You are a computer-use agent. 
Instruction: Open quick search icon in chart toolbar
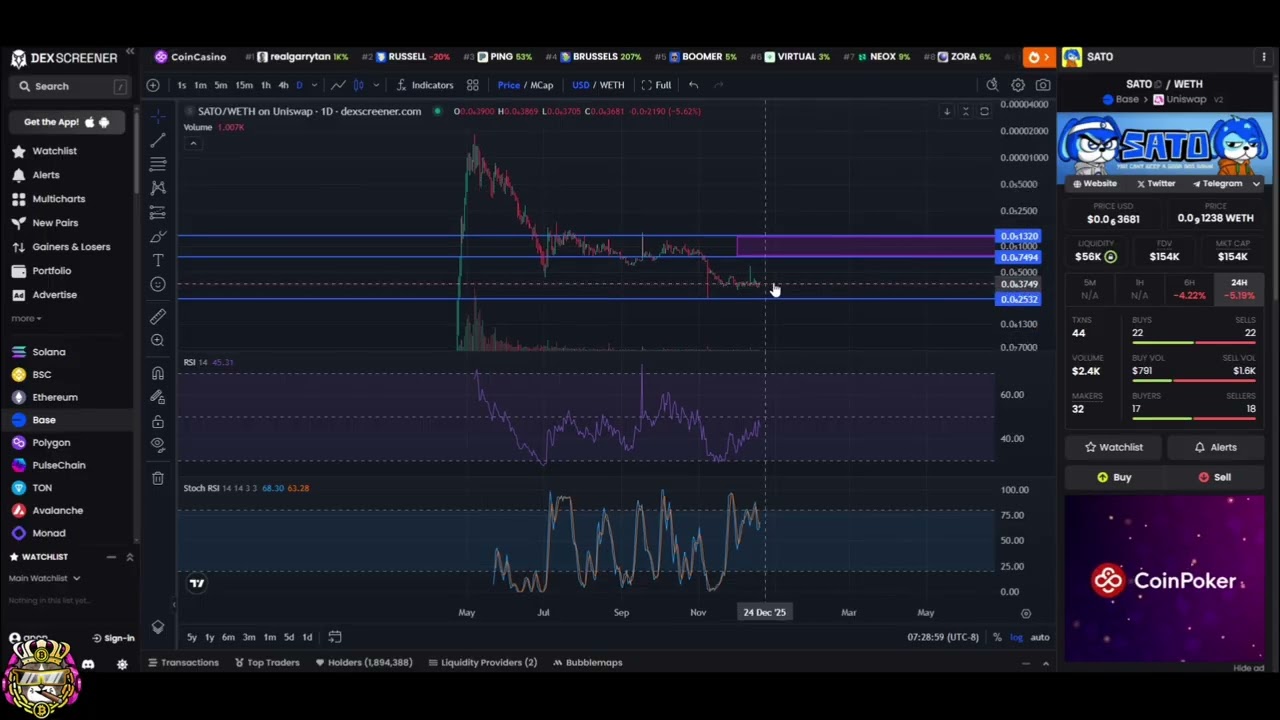tap(992, 85)
